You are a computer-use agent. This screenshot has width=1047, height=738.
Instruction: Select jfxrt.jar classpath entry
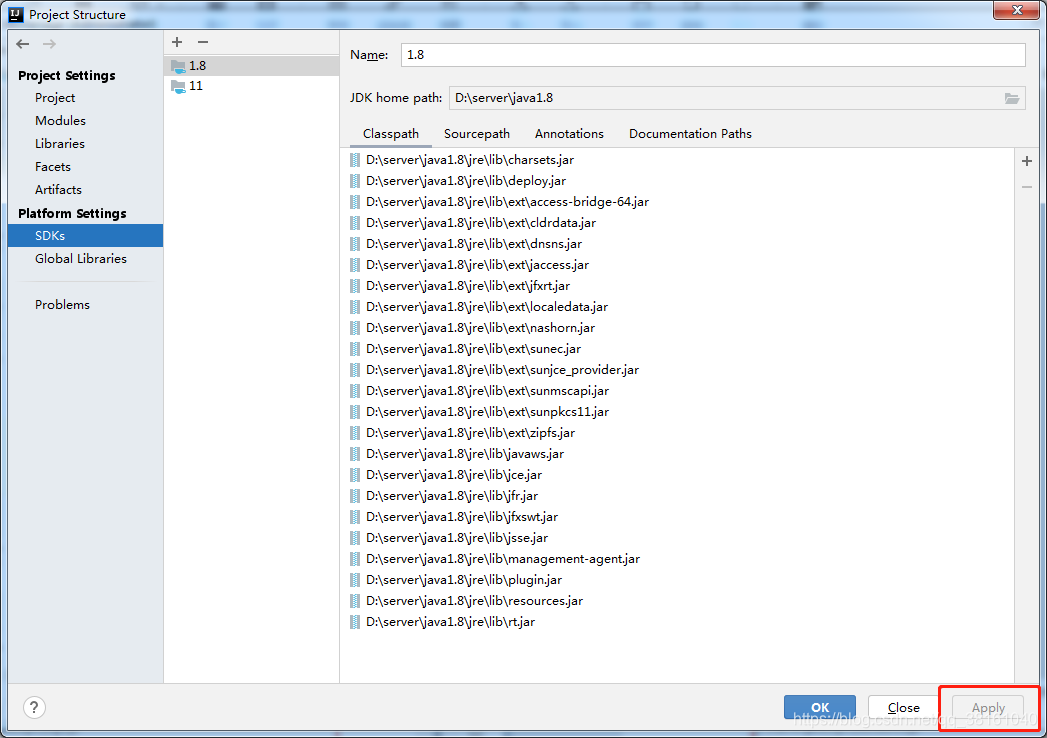coord(460,286)
